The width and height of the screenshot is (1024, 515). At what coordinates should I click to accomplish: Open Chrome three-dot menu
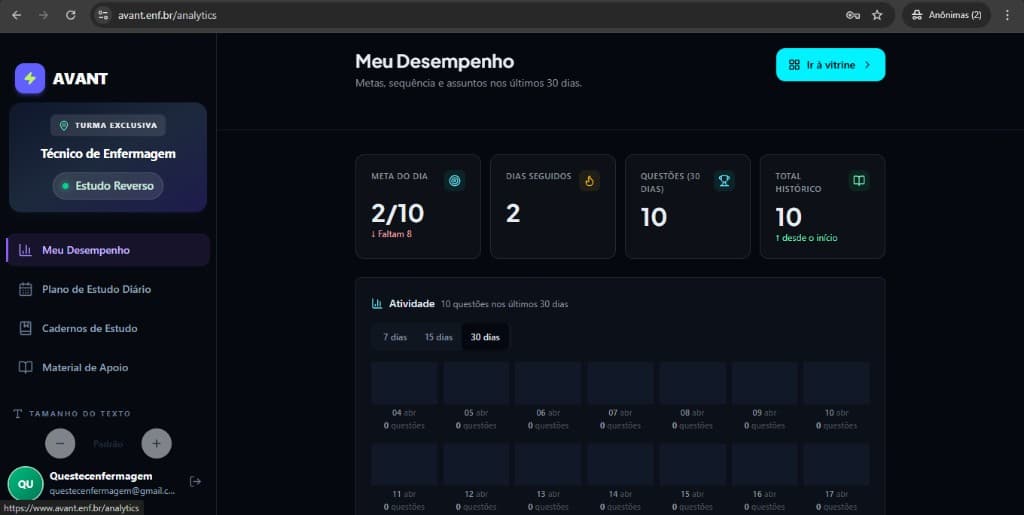click(1008, 15)
